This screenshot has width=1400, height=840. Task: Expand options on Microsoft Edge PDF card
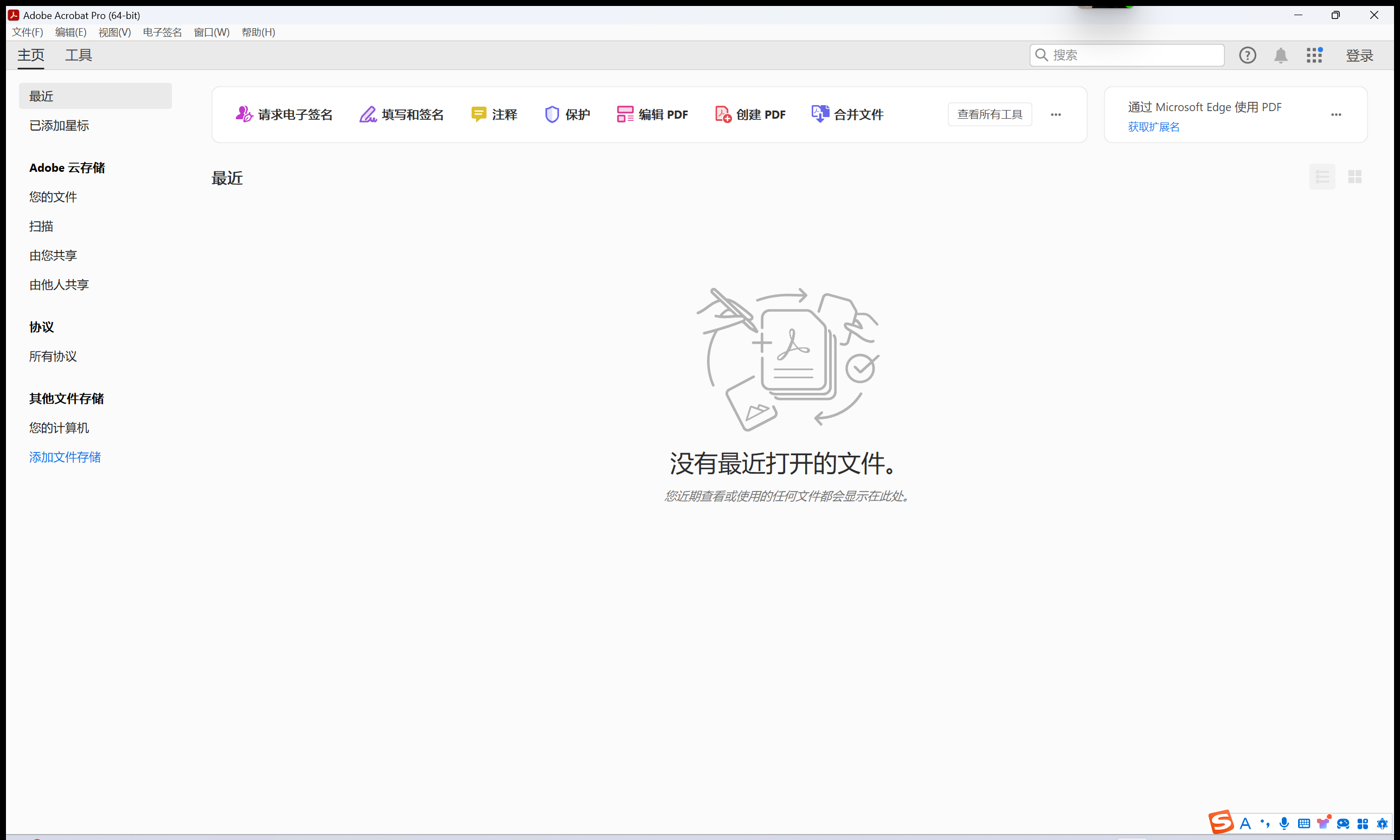(1336, 114)
